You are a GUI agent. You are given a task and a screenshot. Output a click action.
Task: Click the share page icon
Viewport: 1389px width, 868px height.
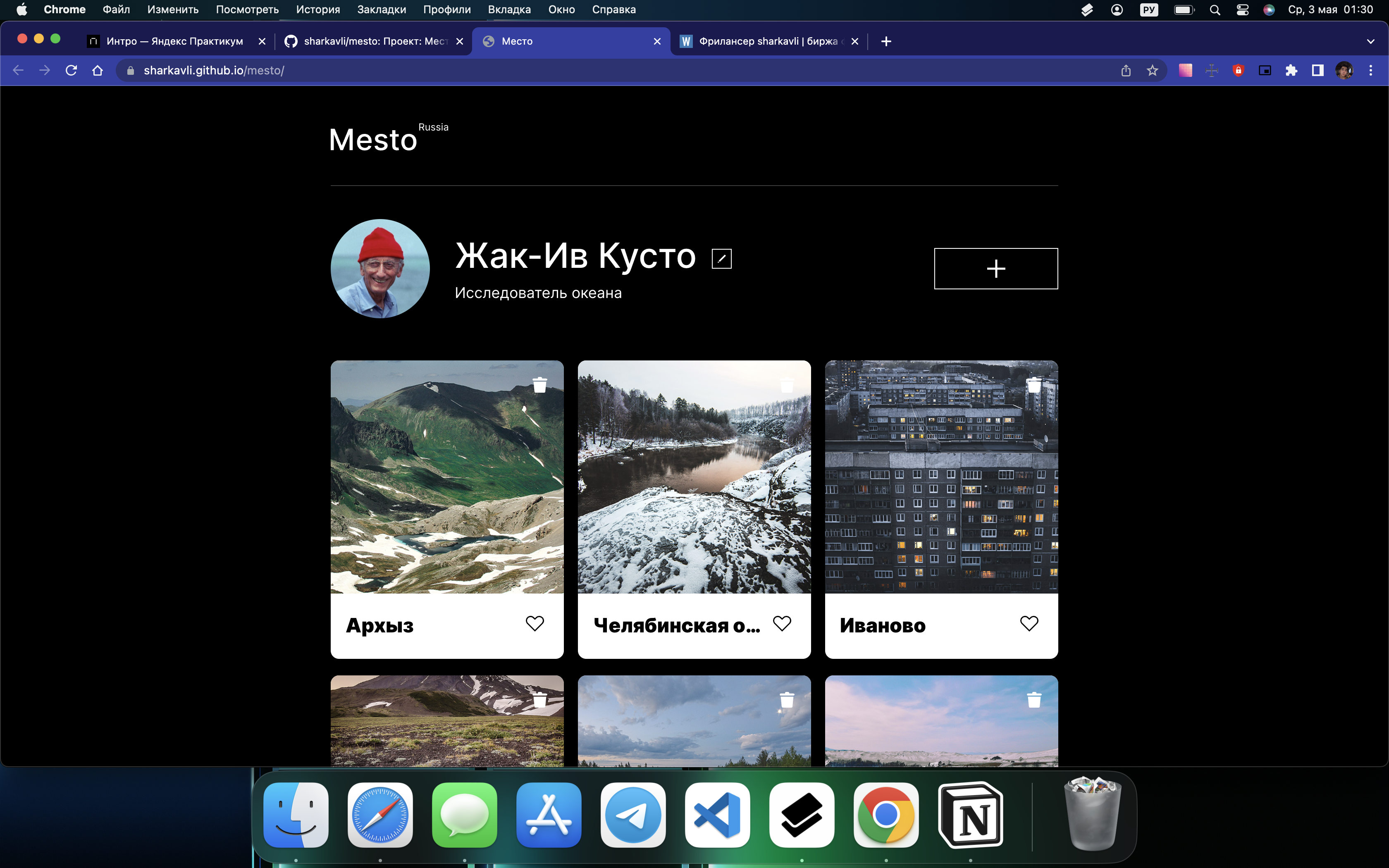[1126, 71]
